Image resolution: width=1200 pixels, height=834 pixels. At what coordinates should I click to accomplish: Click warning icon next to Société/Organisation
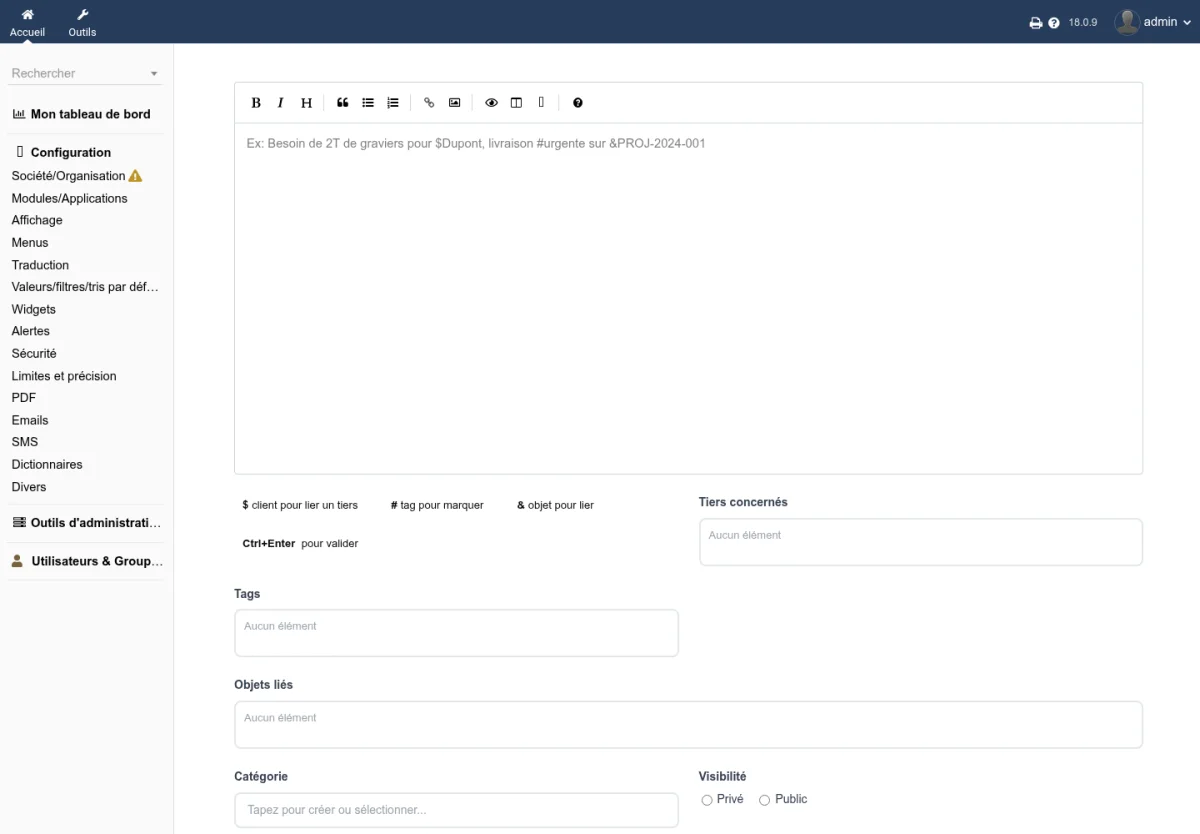(x=136, y=176)
